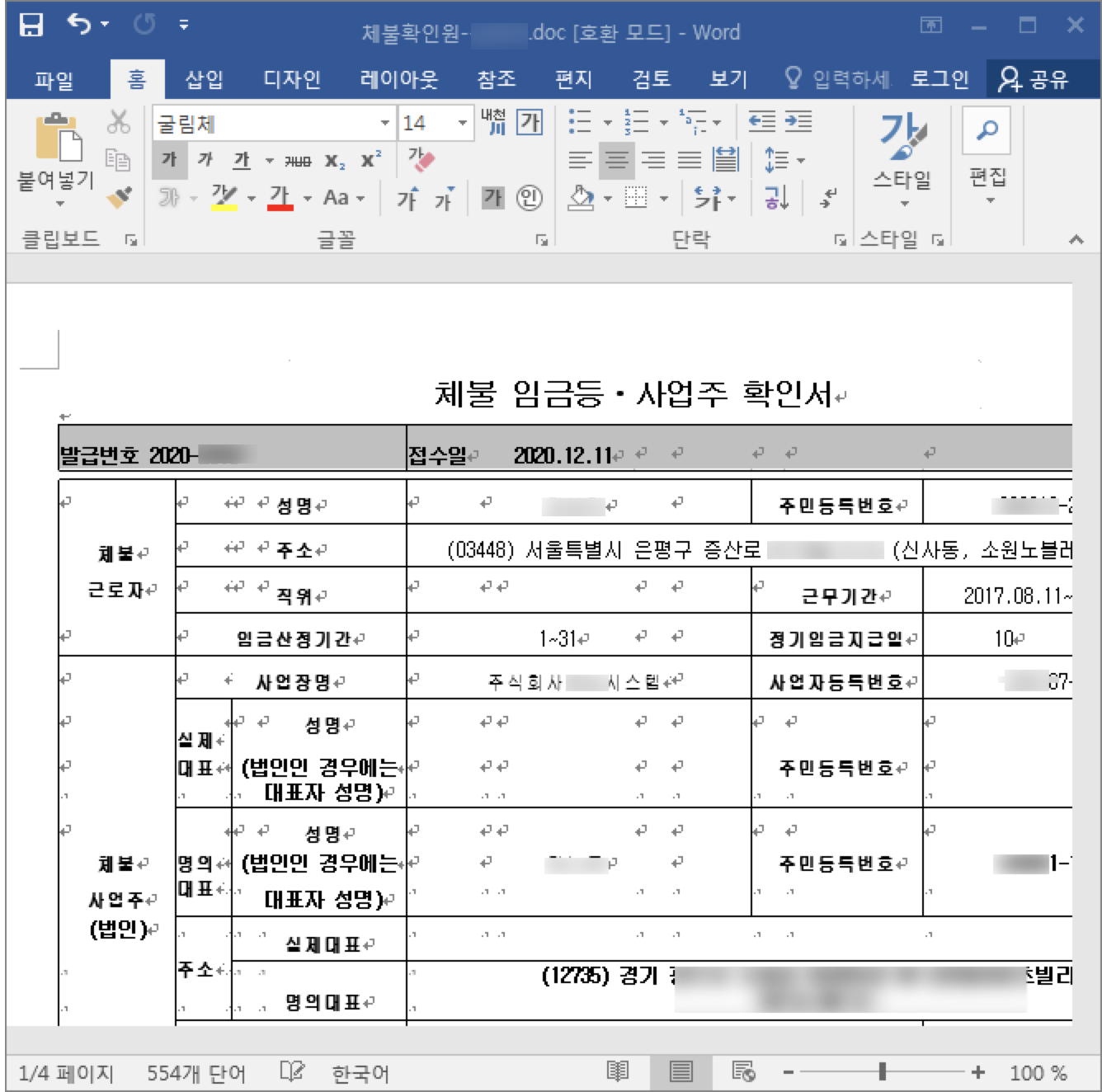
Task: Open the 참조 tab
Action: pyautogui.click(x=497, y=79)
